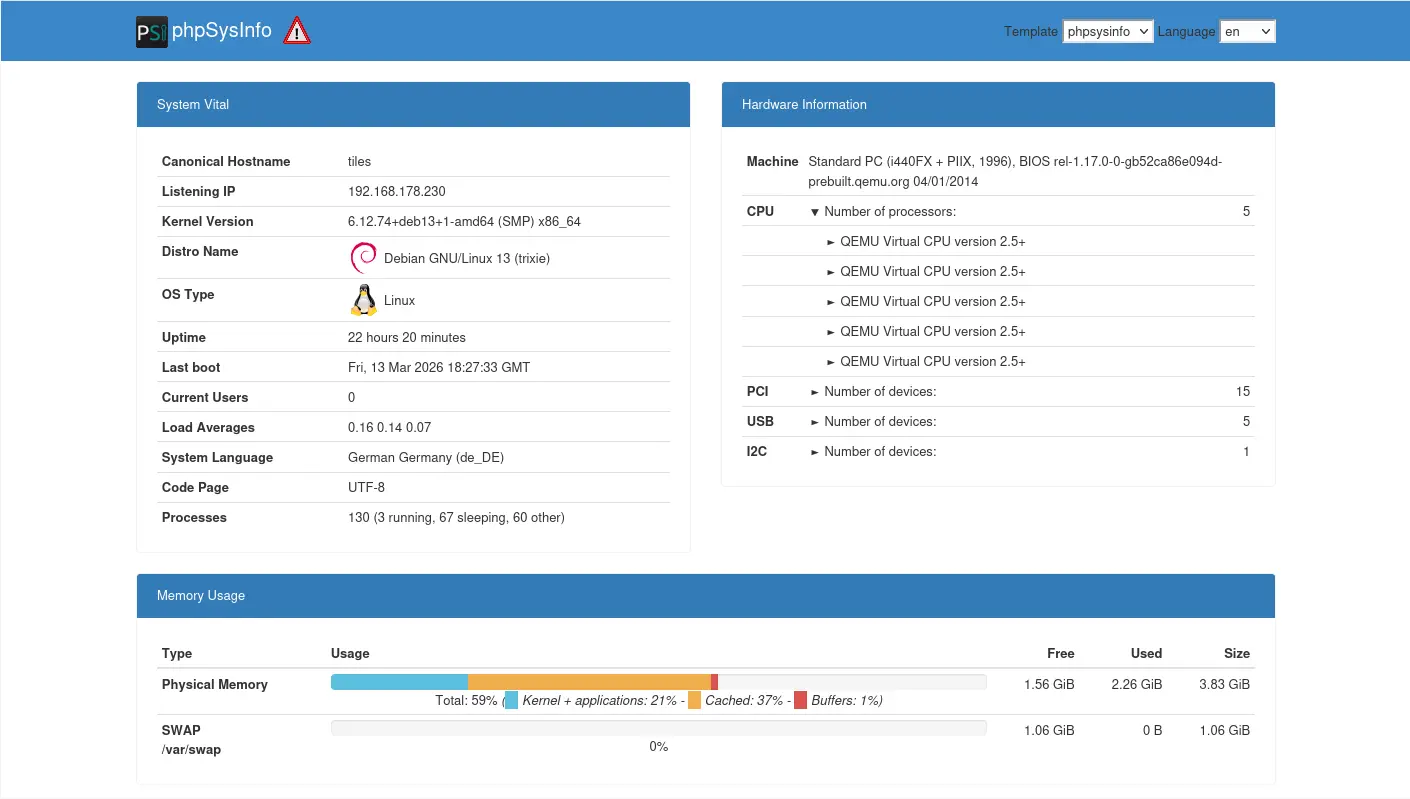Click the phpSysInfo title link
Viewport: 1410px width, 799px height.
222,31
